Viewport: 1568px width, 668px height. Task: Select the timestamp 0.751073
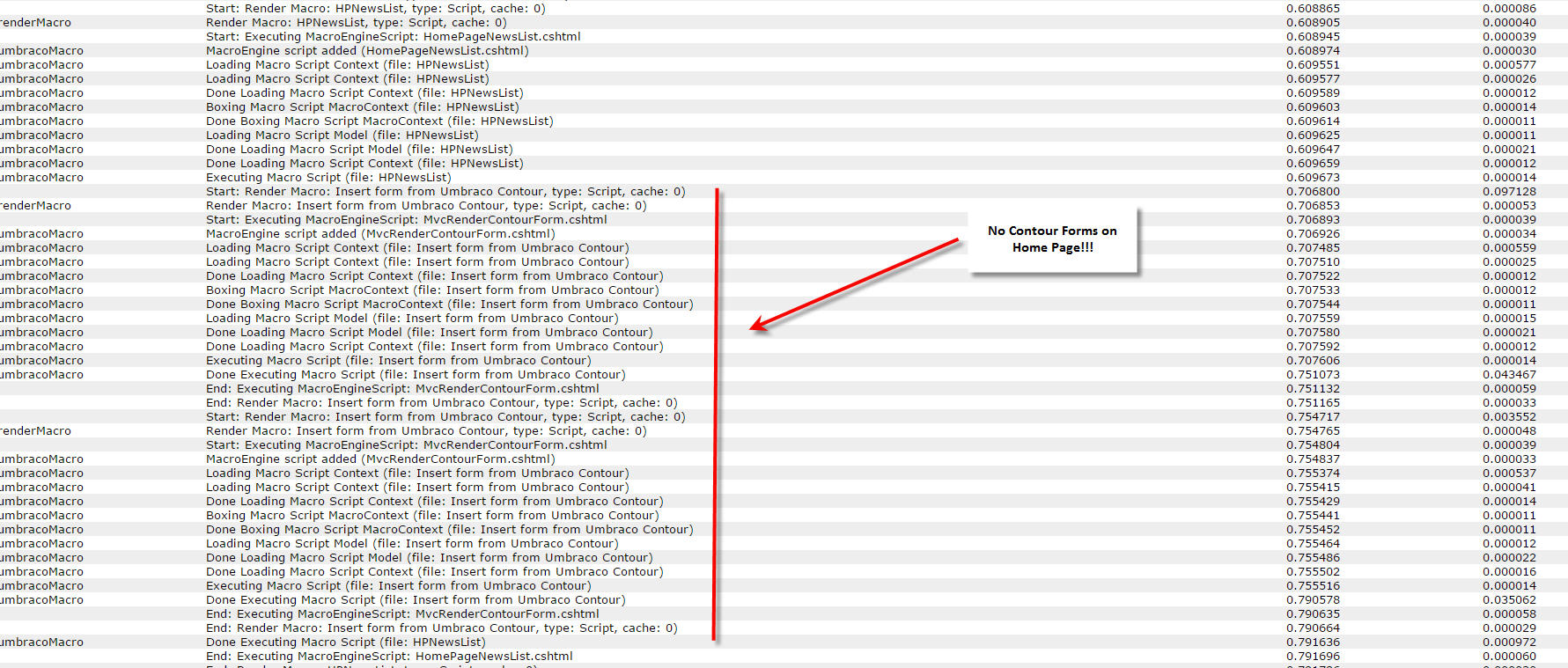(1313, 375)
